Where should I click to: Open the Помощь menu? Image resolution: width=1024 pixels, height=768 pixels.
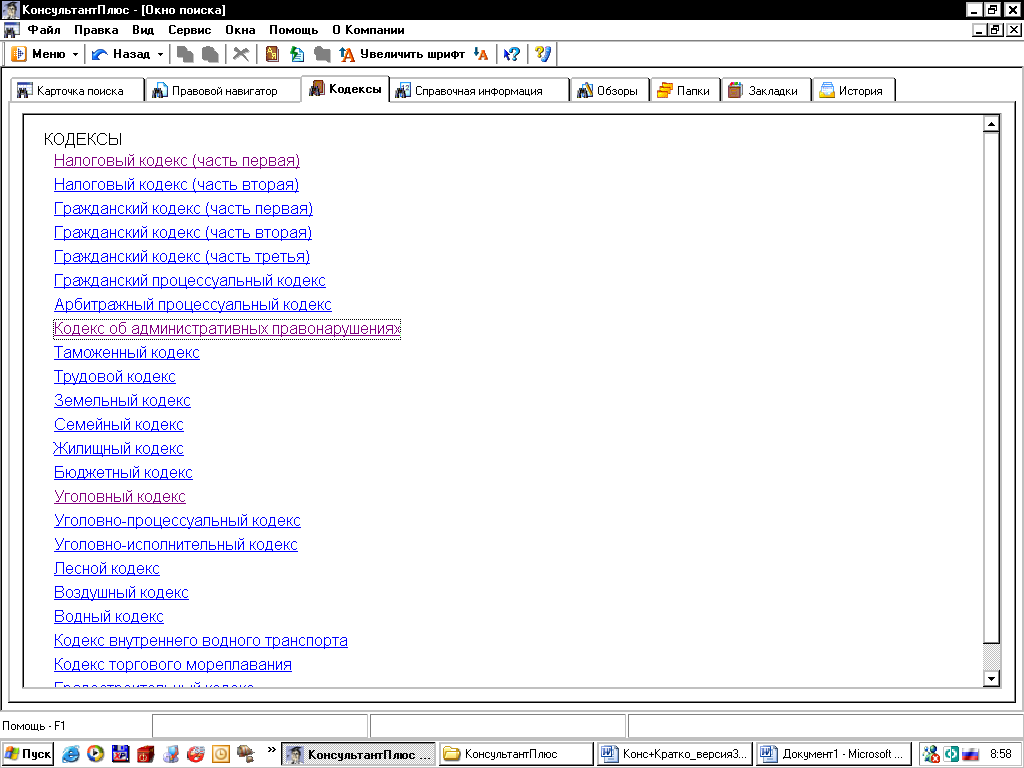(293, 30)
